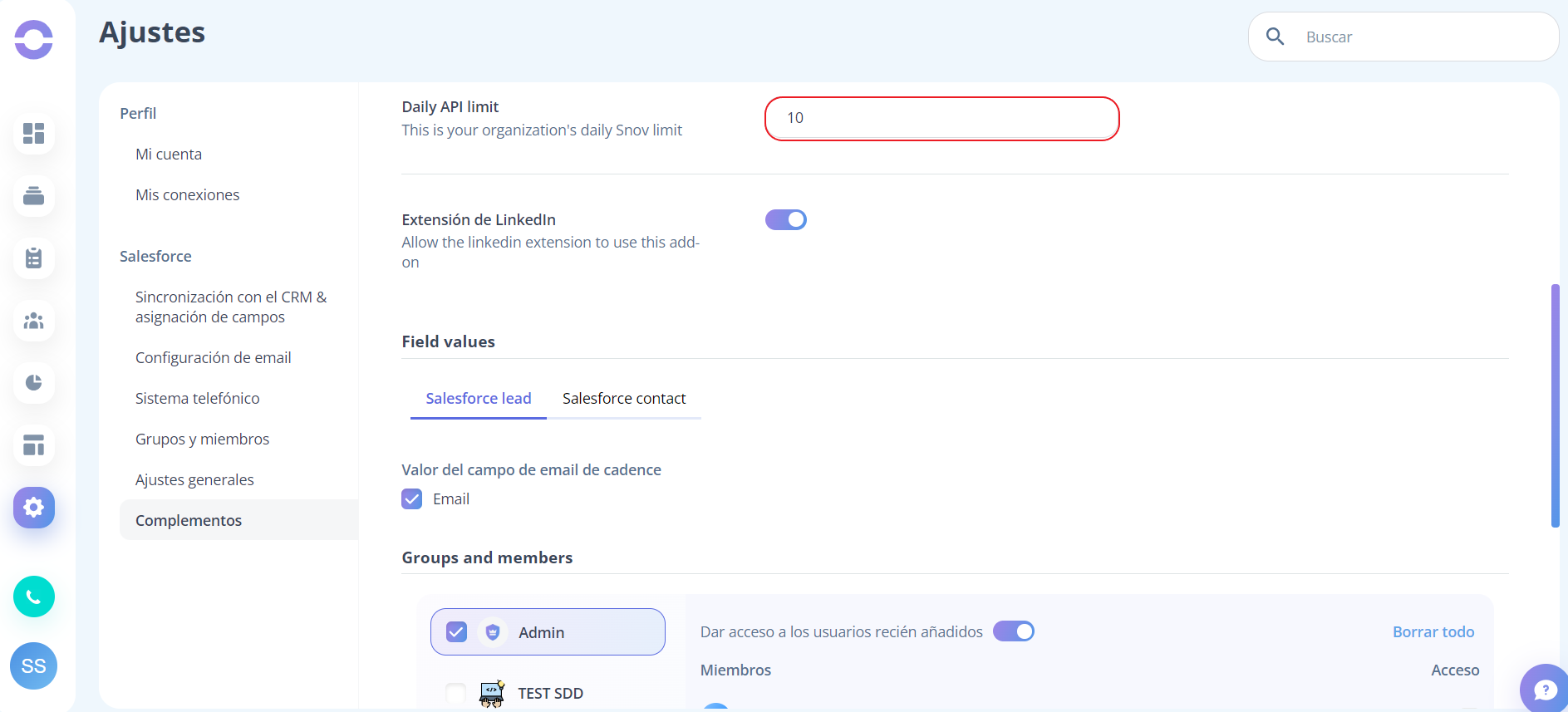Click the Daily API limit field

942,119
